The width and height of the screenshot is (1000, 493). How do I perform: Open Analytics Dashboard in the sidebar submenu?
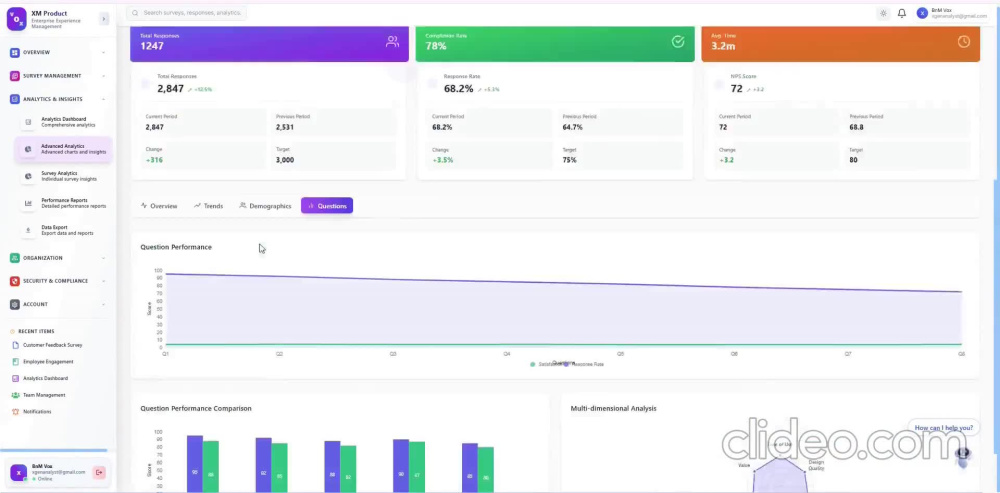click(x=64, y=122)
